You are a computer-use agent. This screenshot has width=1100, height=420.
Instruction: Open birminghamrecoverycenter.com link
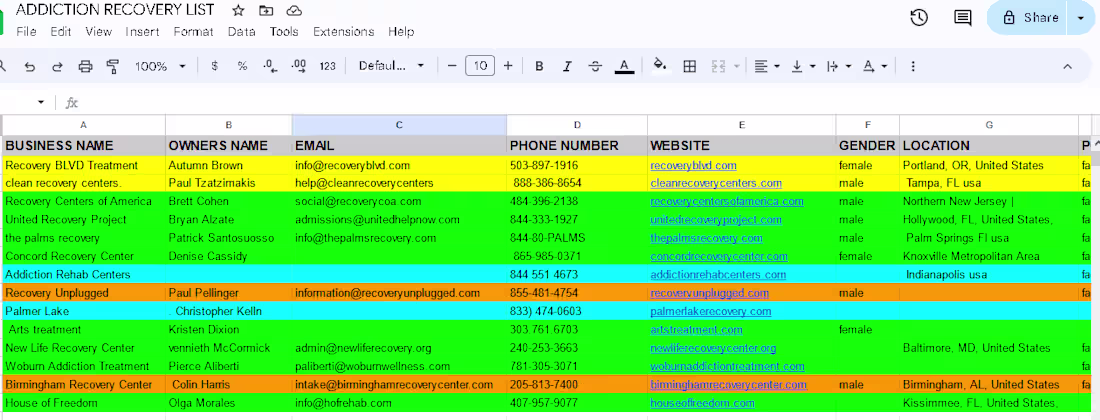[728, 385]
